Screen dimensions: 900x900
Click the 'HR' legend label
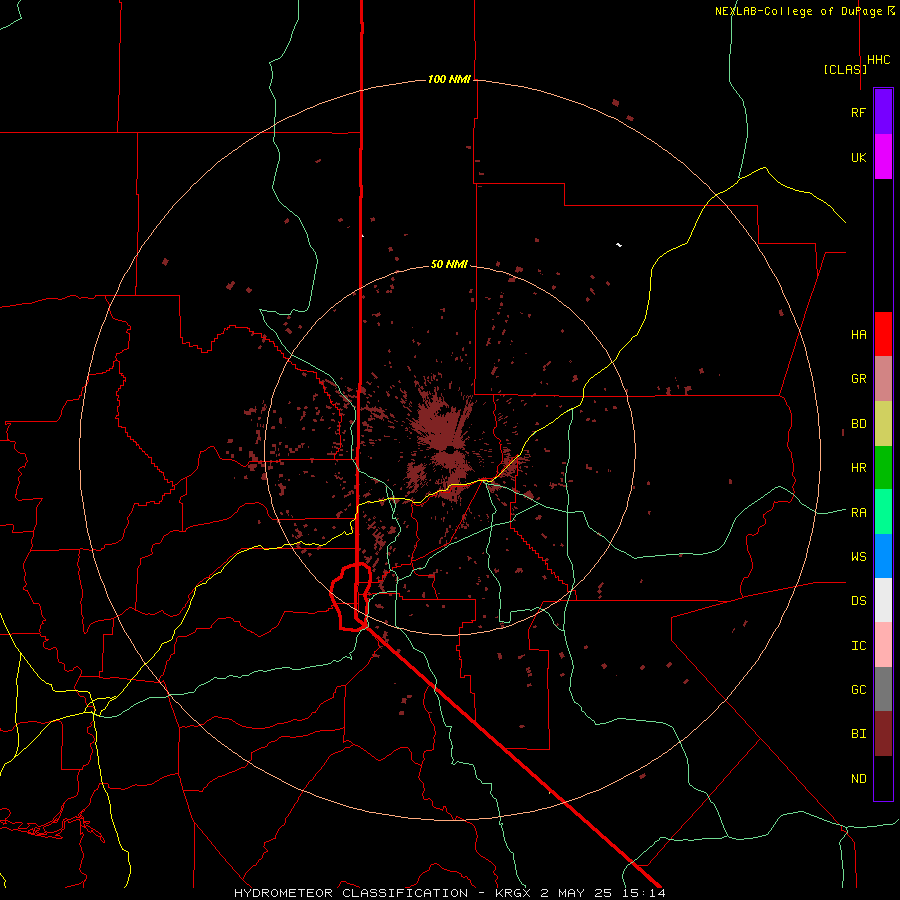(x=858, y=468)
